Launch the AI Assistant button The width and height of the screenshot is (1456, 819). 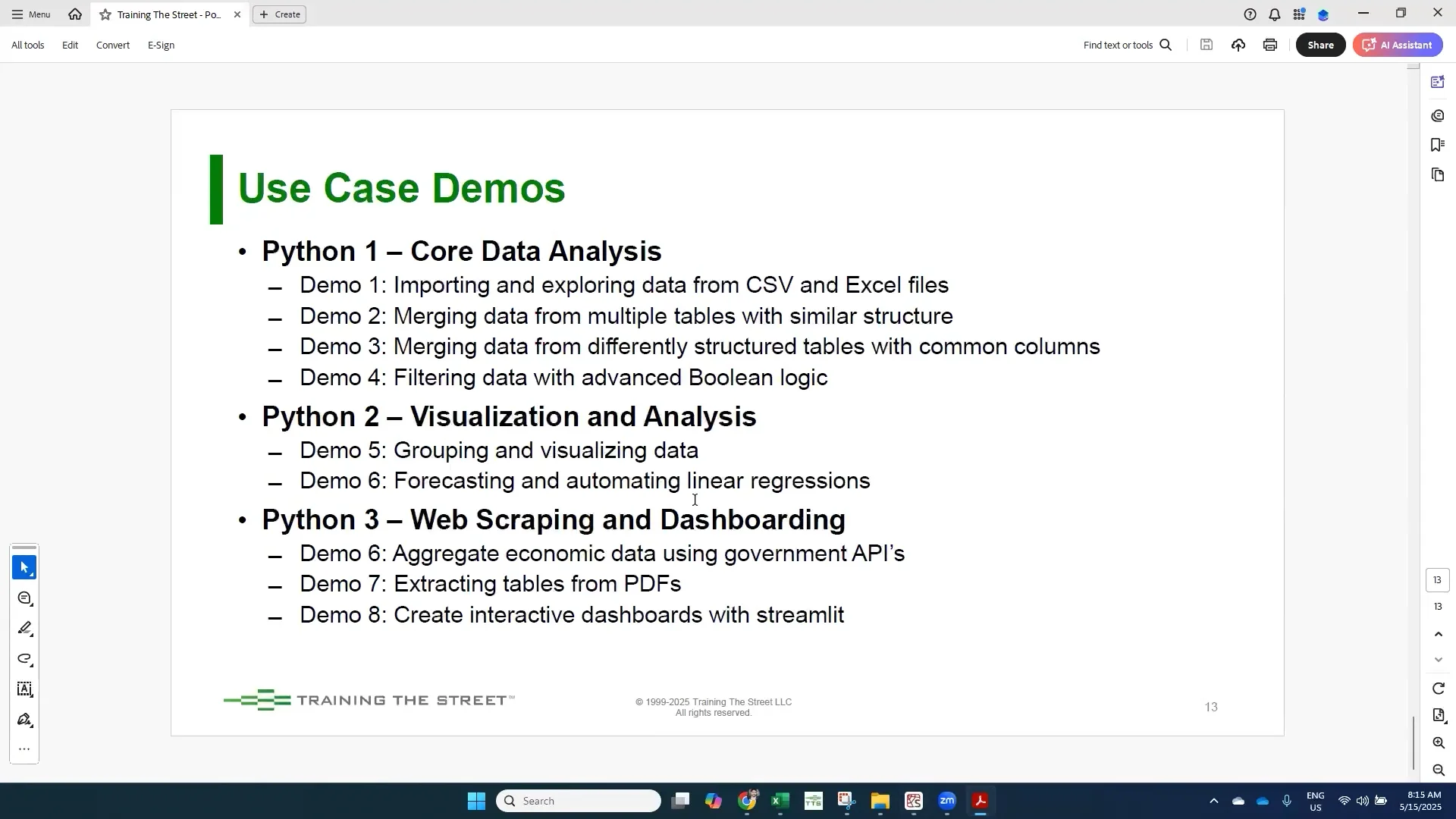(x=1398, y=45)
